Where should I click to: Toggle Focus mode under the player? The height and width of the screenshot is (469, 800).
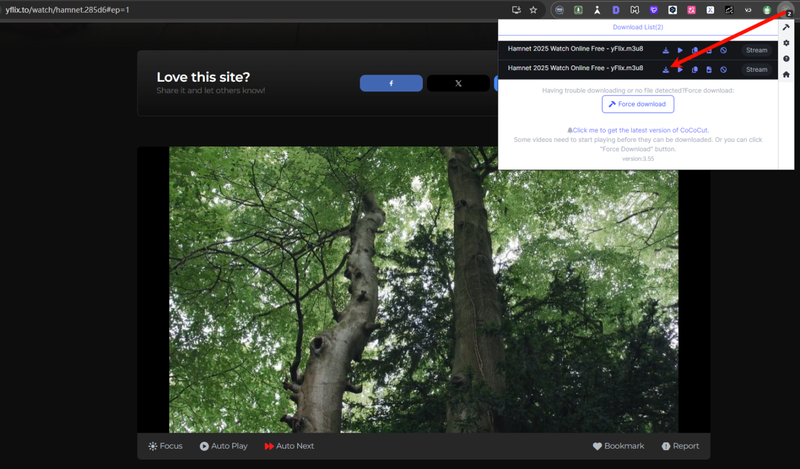pos(165,446)
